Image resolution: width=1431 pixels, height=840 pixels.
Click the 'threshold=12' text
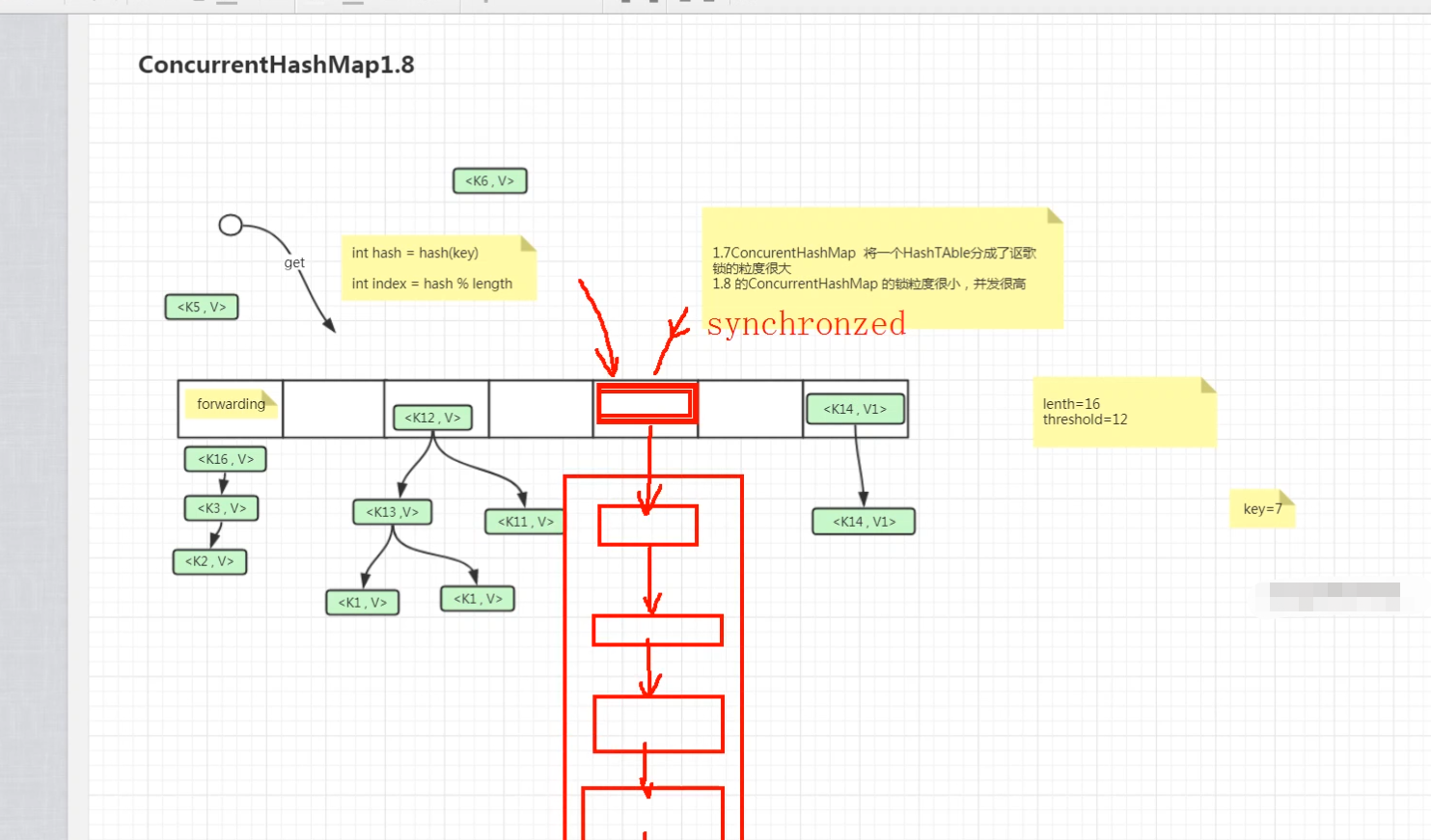coord(1085,420)
